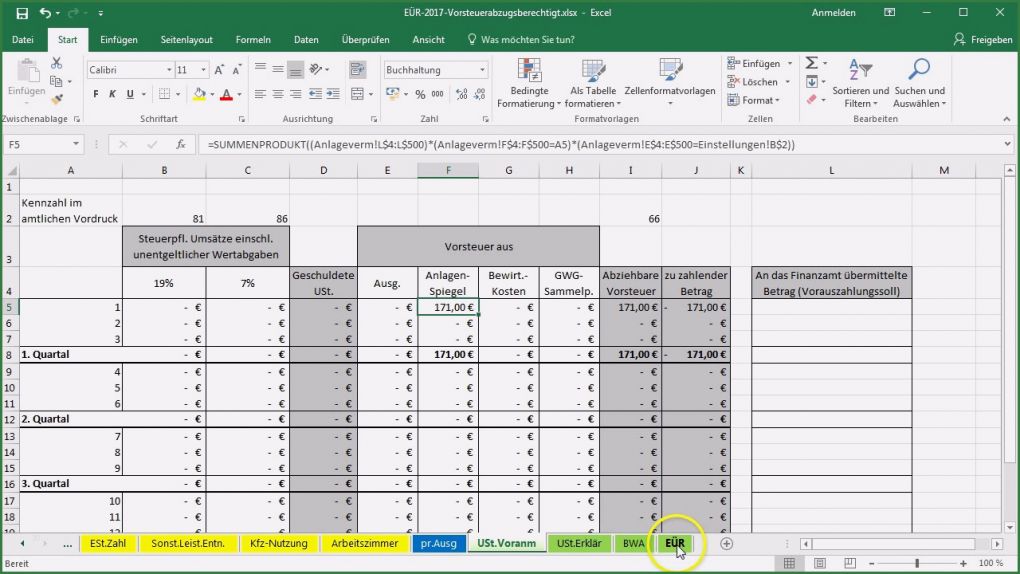Toggle bold formatting (F)
Viewport: 1020px width, 574px height.
97,94
